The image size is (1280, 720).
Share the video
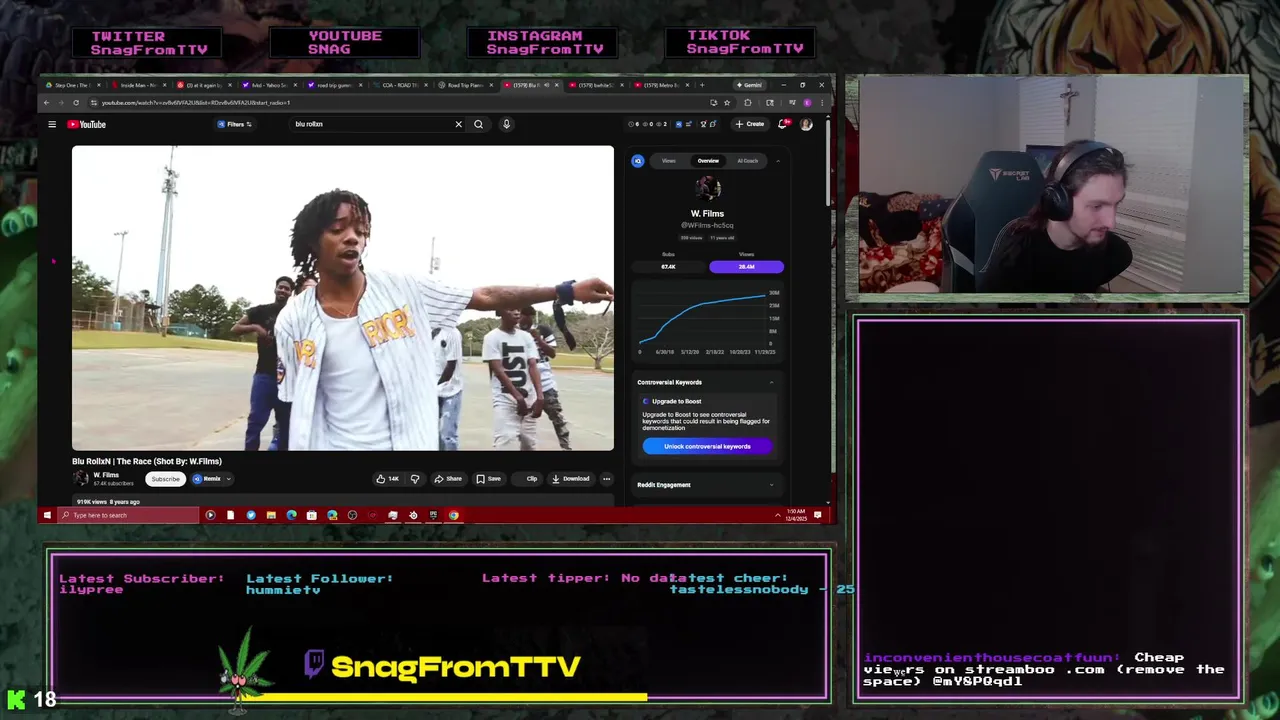tap(448, 479)
